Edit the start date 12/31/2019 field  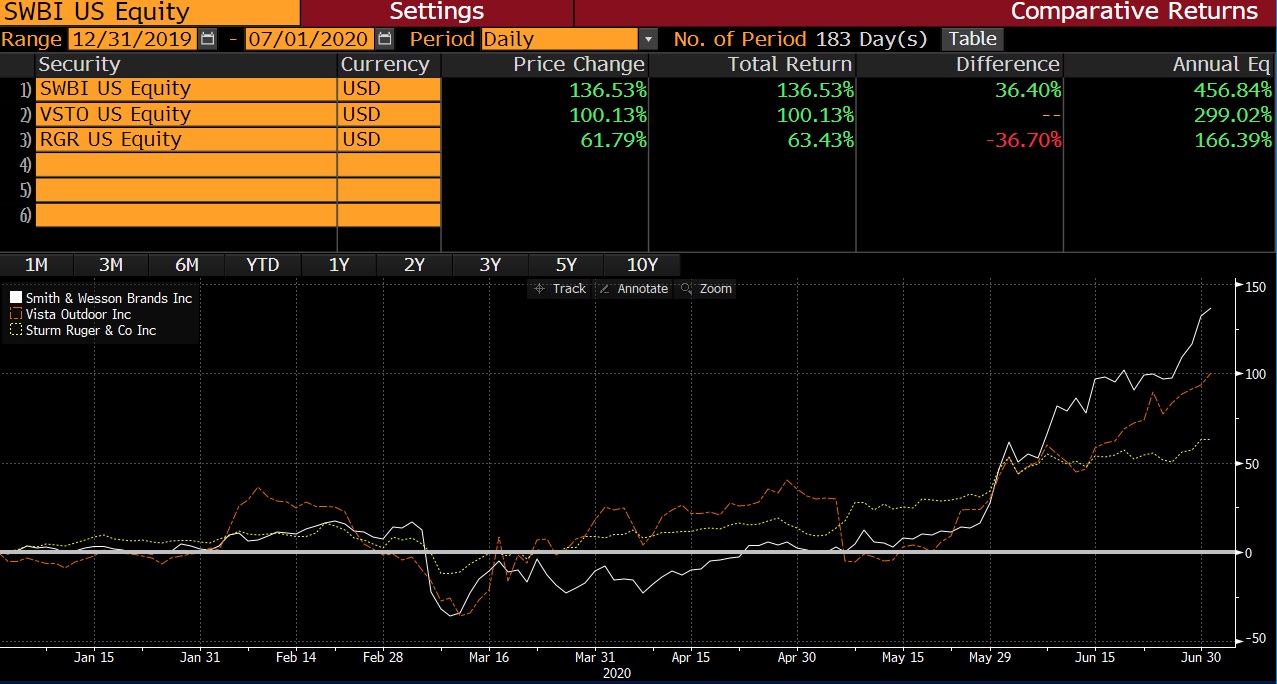pyautogui.click(x=133, y=40)
